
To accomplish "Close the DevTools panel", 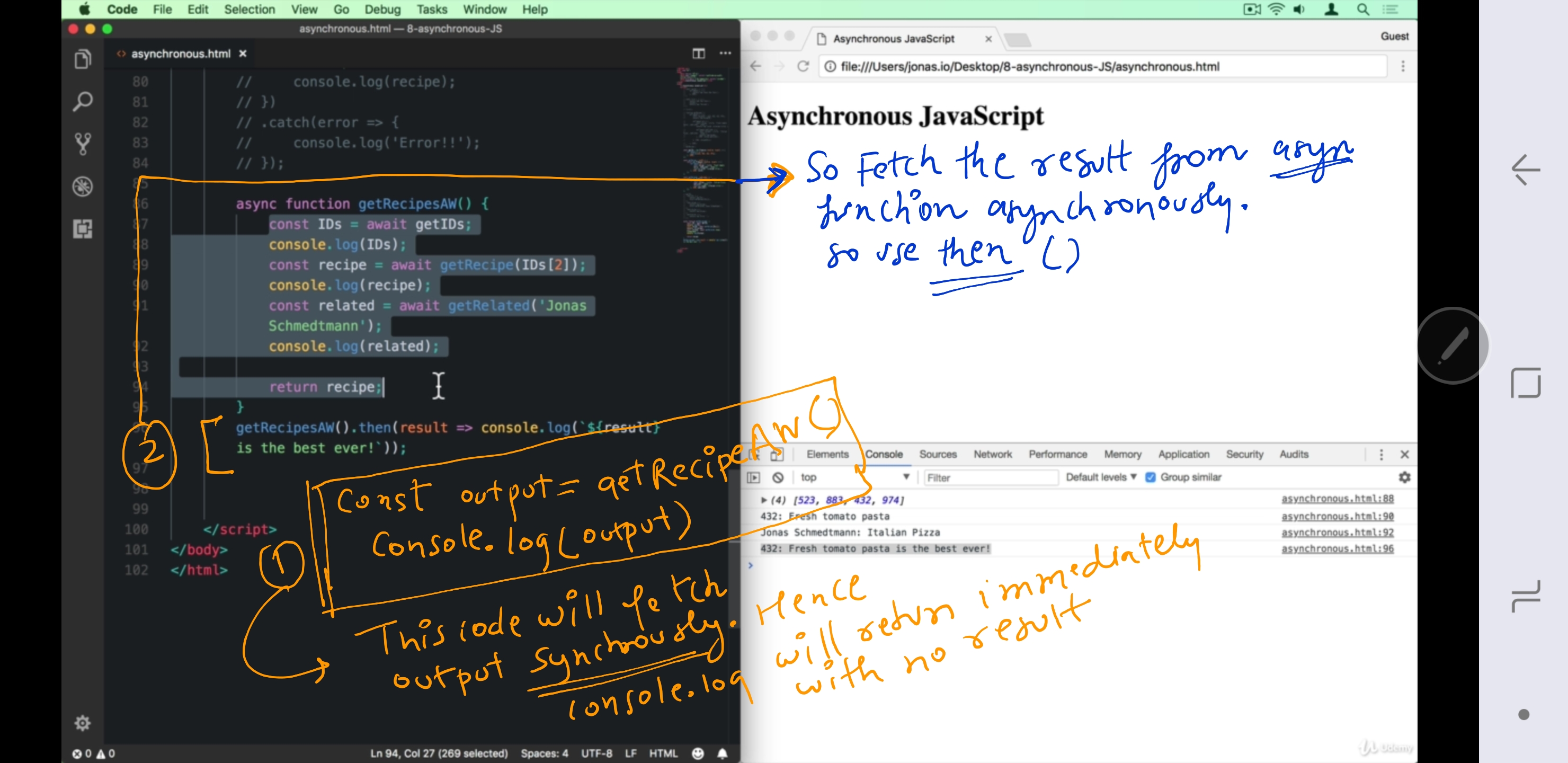I will pos(1404,454).
